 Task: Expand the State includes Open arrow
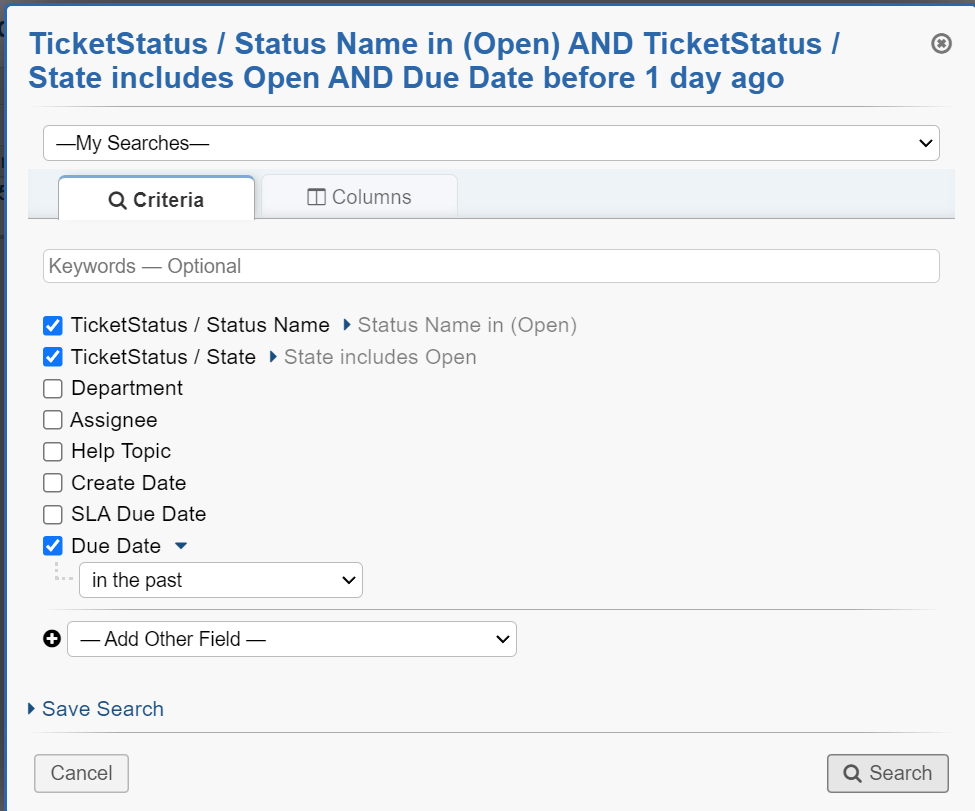(x=273, y=357)
